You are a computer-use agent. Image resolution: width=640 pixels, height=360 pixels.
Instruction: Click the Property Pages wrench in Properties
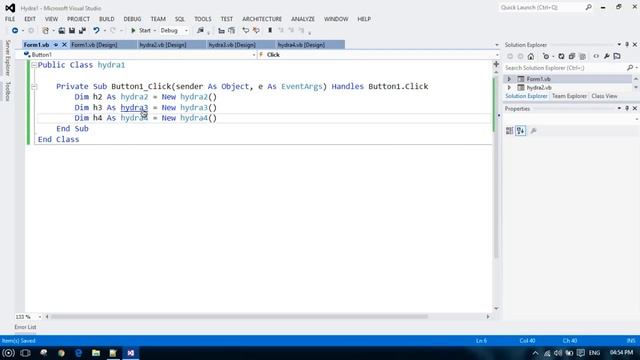[x=533, y=131]
